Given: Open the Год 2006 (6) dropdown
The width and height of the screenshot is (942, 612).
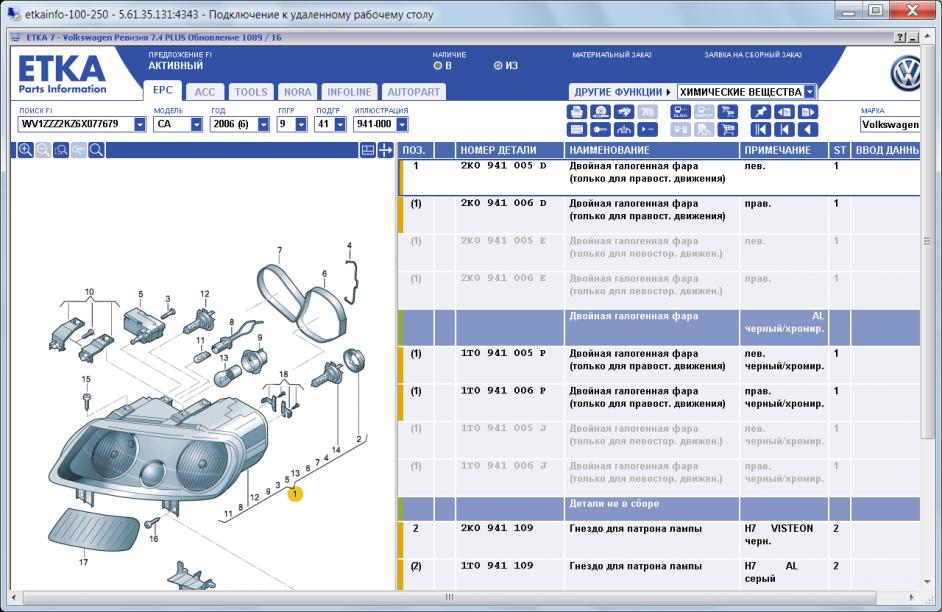Looking at the screenshot, I should tap(263, 124).
